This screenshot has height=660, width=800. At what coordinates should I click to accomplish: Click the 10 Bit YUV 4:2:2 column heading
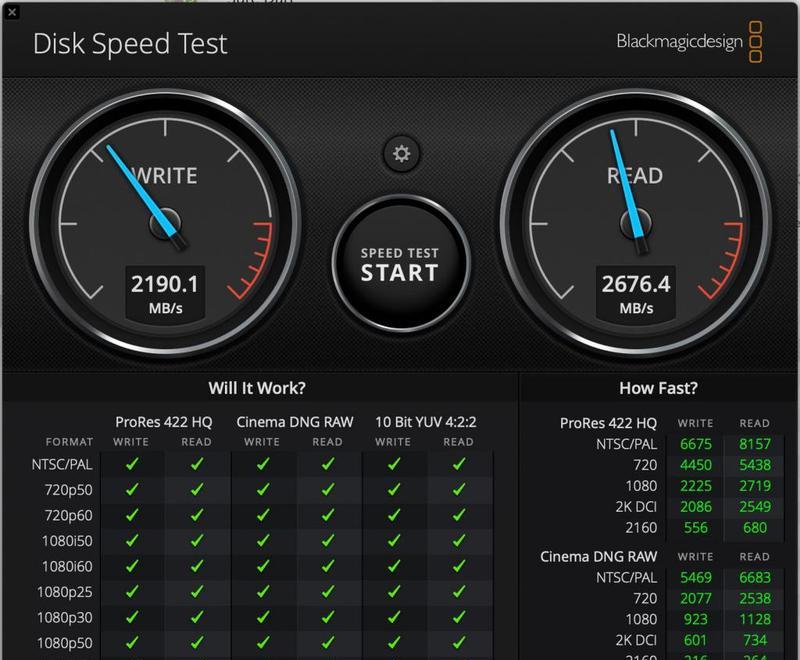(x=425, y=421)
